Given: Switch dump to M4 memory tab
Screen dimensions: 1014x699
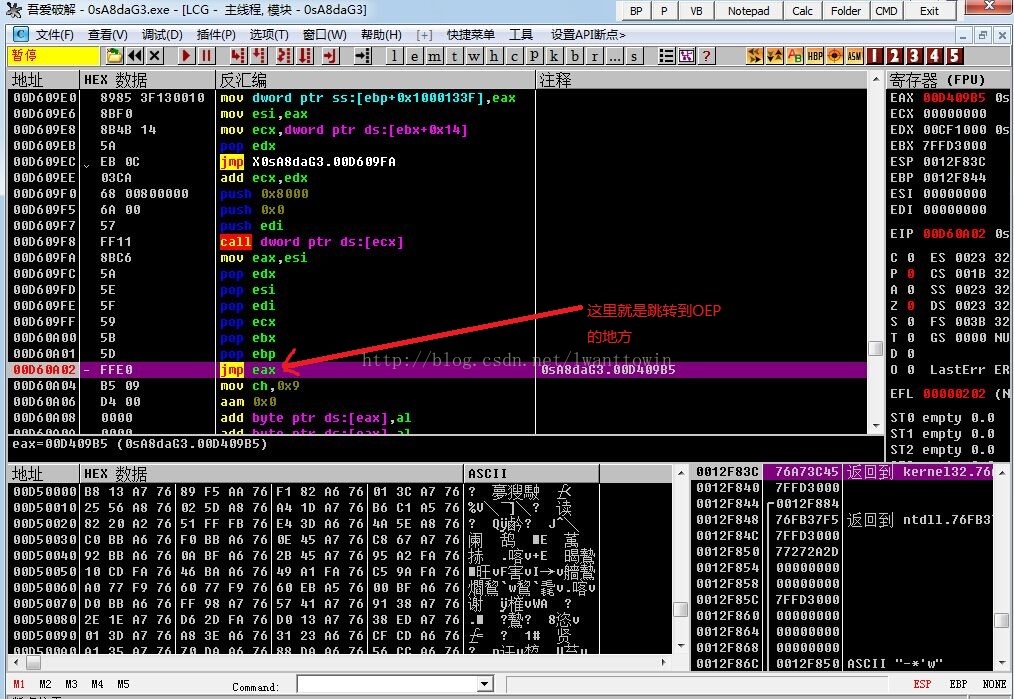Looking at the screenshot, I should coord(97,684).
